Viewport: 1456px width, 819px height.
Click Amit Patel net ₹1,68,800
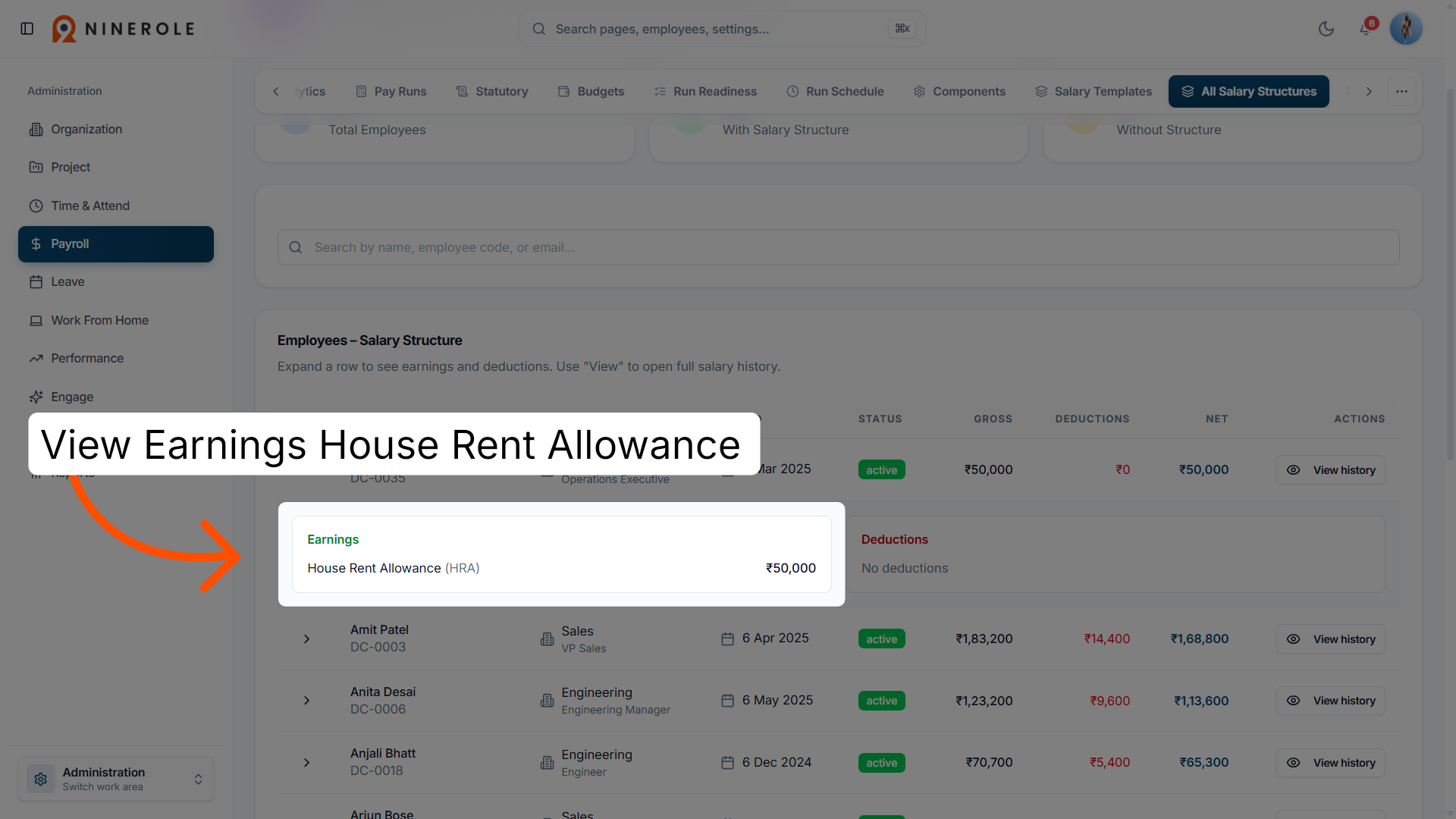pyautogui.click(x=1199, y=639)
